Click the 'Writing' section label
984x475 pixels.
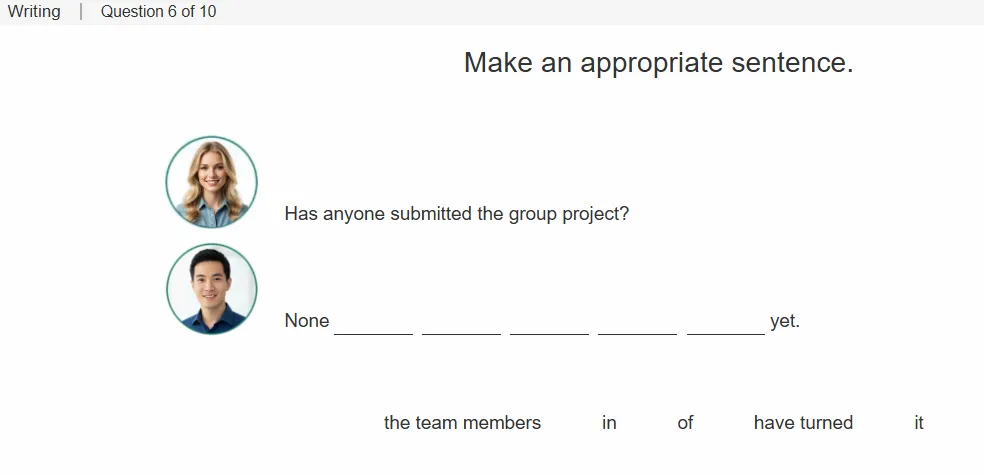coord(34,11)
